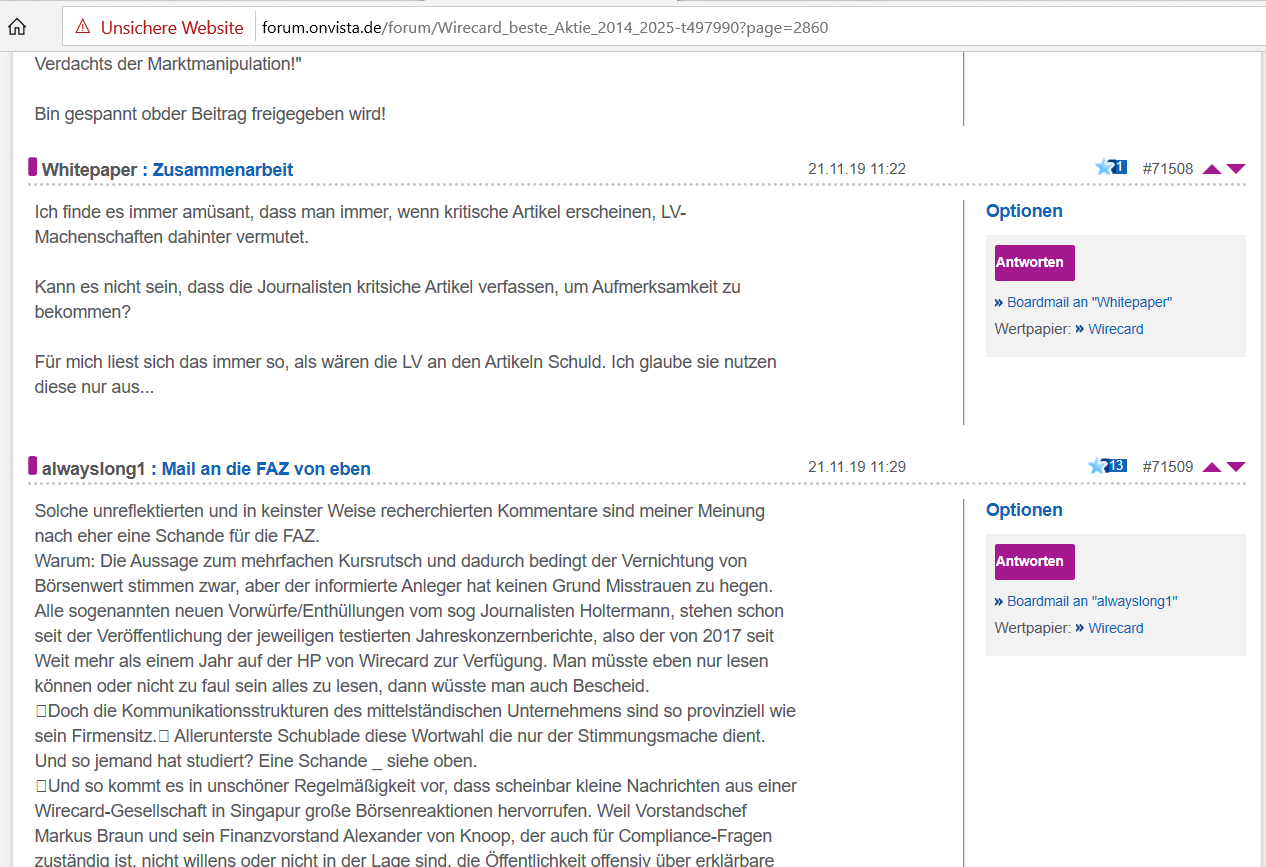The image size is (1266, 867).
Task: Click the down arrow beside post #71508
Action: [x=1237, y=168]
